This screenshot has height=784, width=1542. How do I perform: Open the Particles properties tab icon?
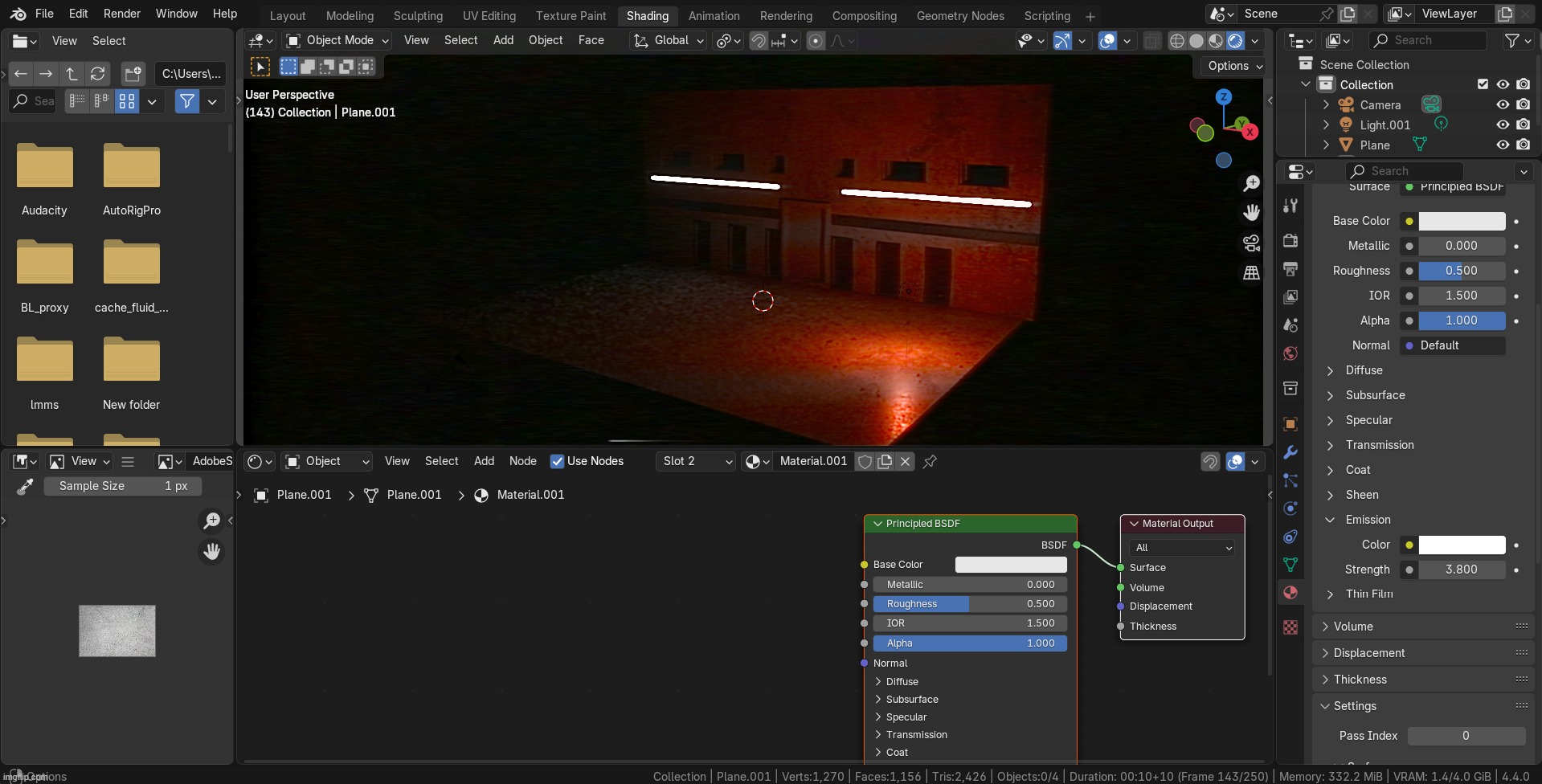[x=1290, y=480]
